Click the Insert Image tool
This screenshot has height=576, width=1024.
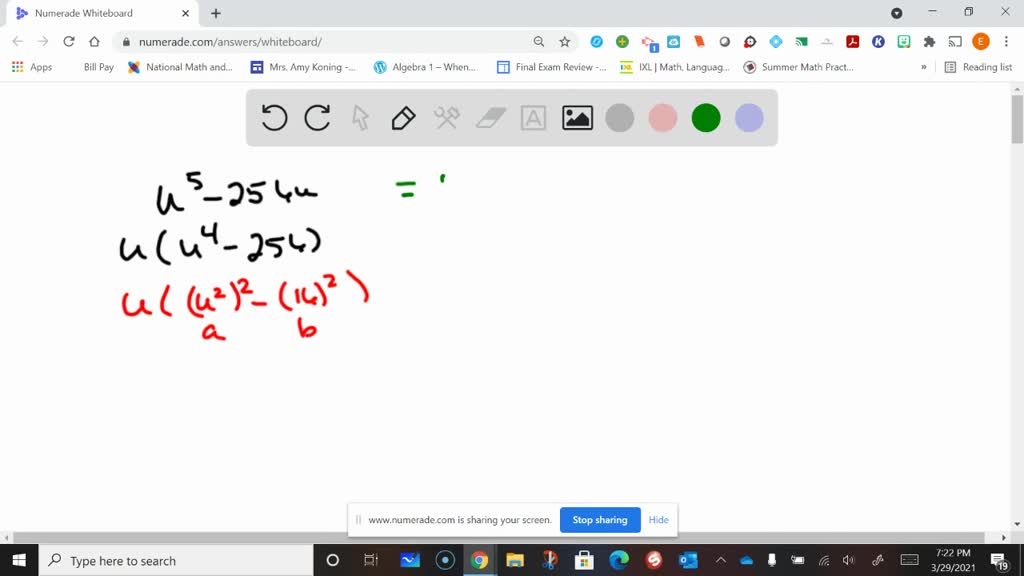point(577,117)
